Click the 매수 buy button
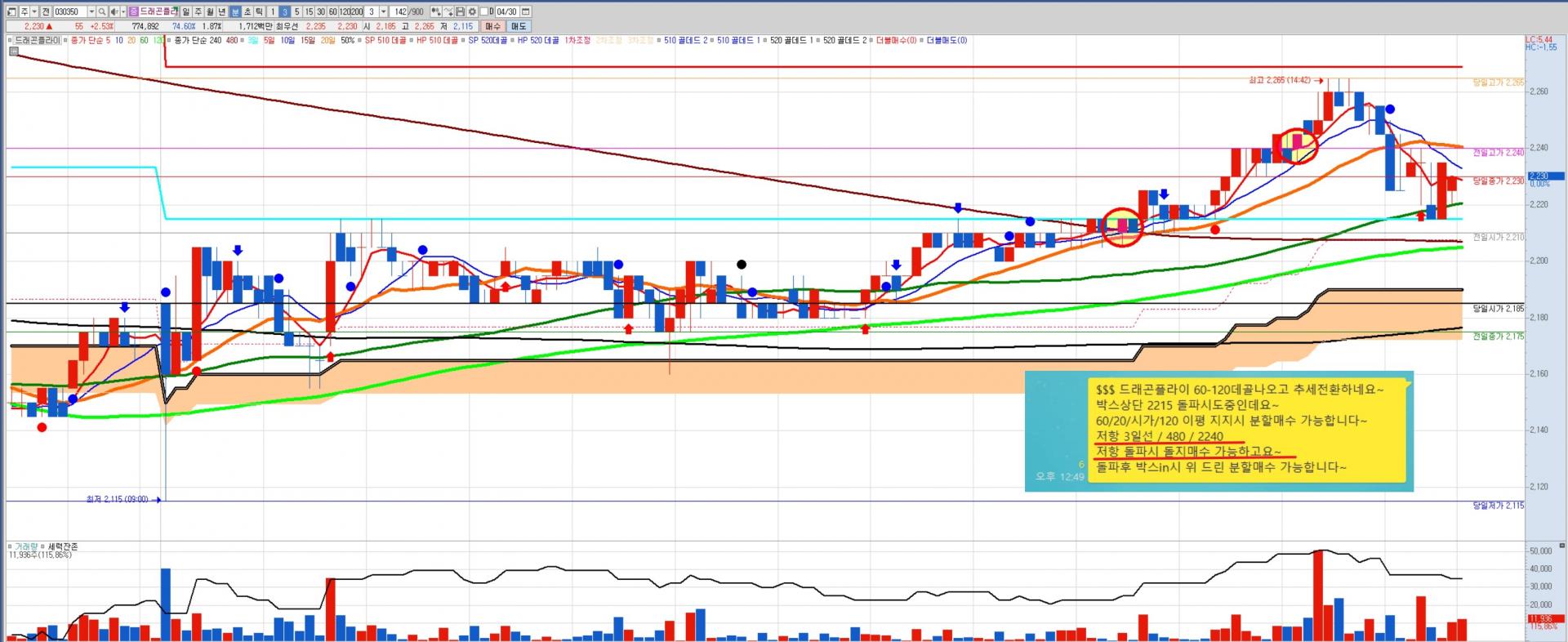This screenshot has height=642, width=1568. (x=492, y=26)
